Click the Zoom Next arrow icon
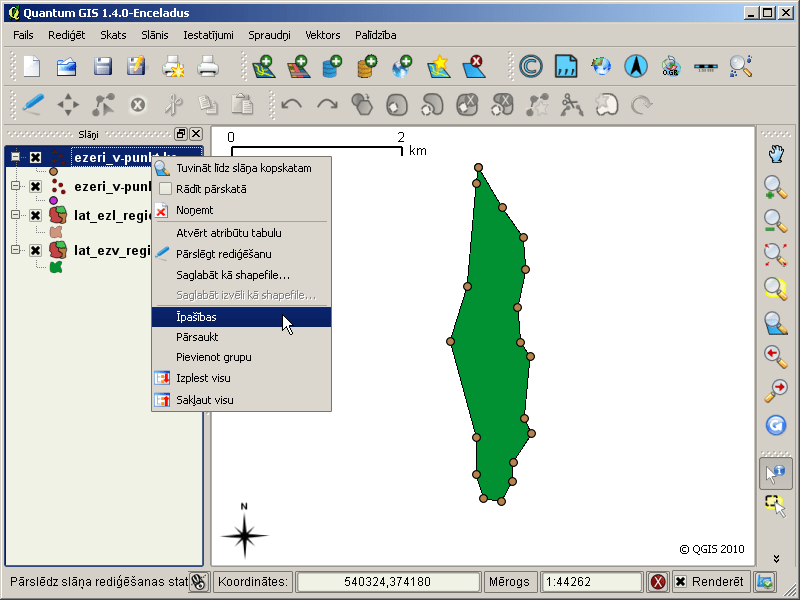 click(776, 391)
